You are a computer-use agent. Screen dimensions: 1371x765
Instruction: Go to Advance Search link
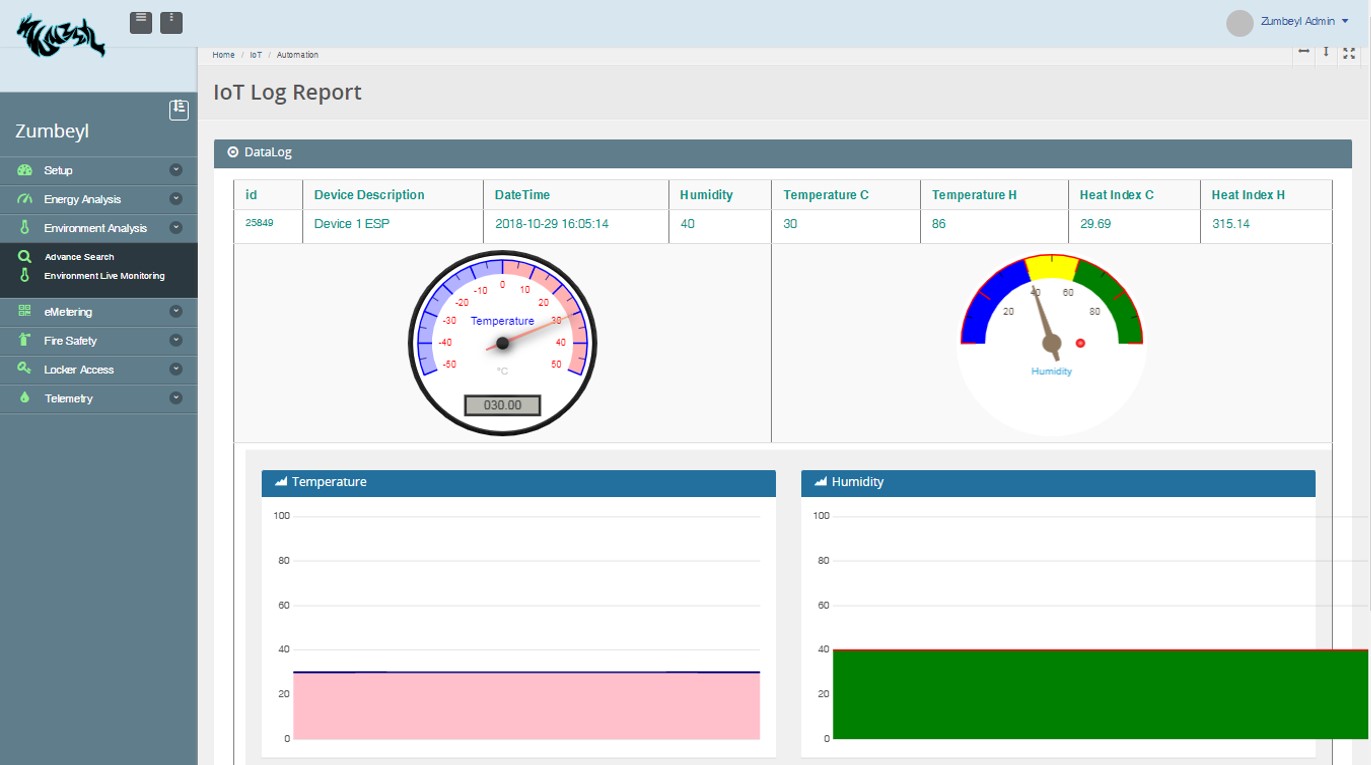pyautogui.click(x=79, y=257)
